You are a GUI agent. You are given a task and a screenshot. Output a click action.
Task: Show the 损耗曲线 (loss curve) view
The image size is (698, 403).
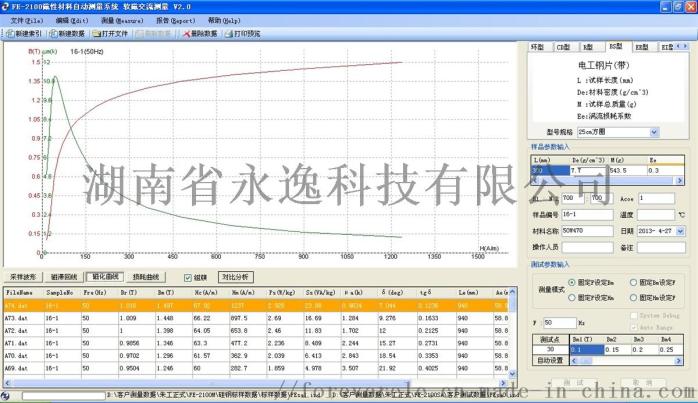[x=146, y=277]
